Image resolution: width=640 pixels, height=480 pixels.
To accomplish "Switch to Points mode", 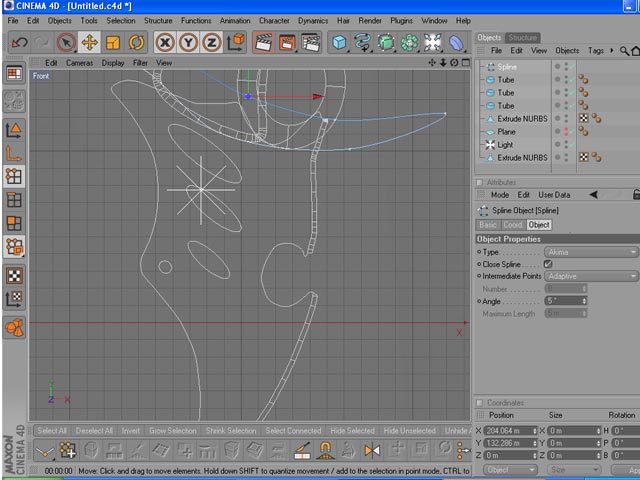I will 14,176.
